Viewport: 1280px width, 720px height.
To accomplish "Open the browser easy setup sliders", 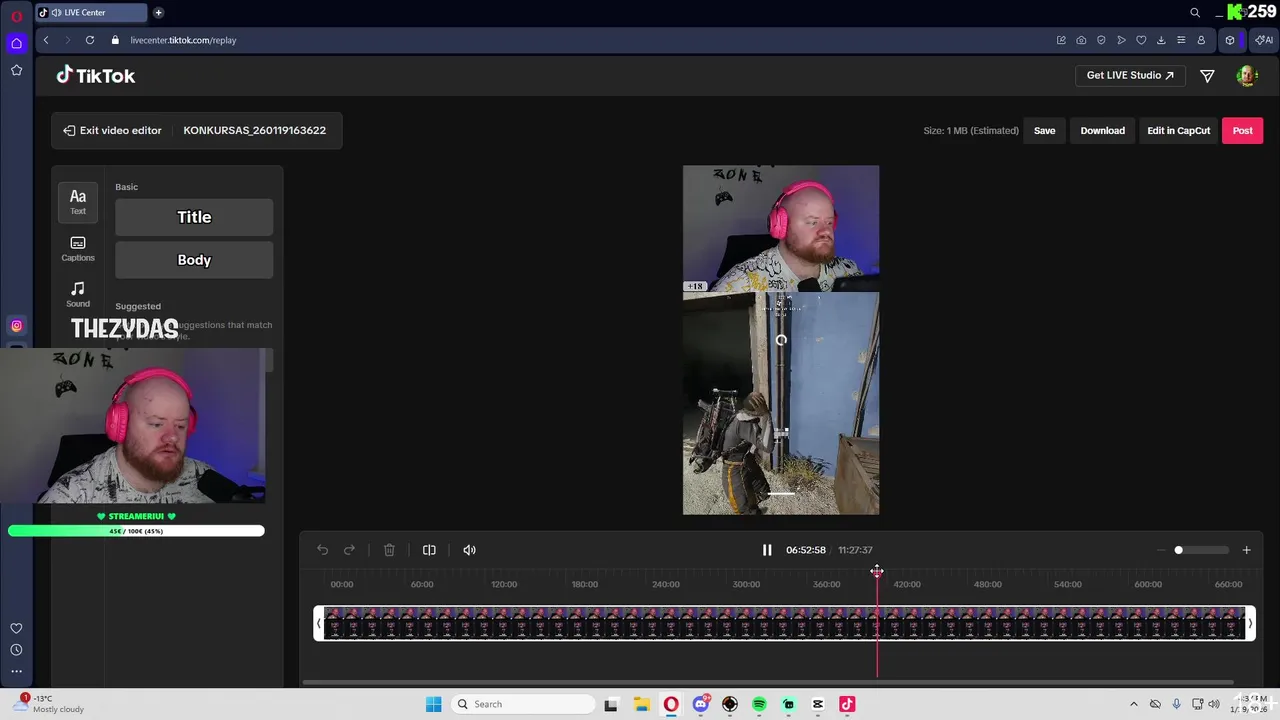I will pos(1181,40).
